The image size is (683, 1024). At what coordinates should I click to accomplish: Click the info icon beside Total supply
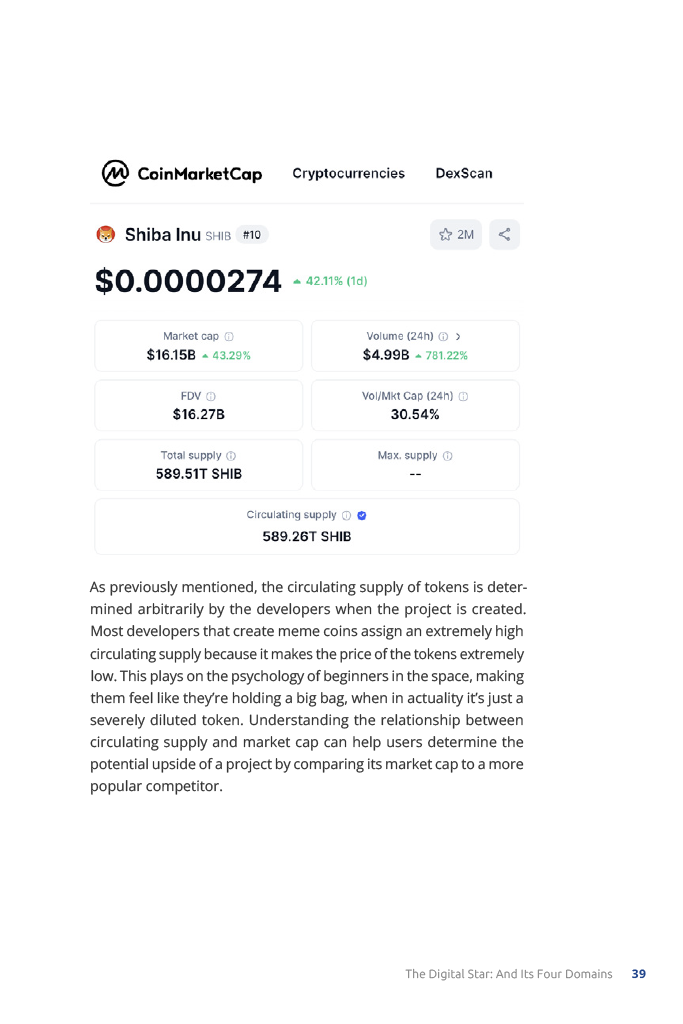[x=231, y=456]
